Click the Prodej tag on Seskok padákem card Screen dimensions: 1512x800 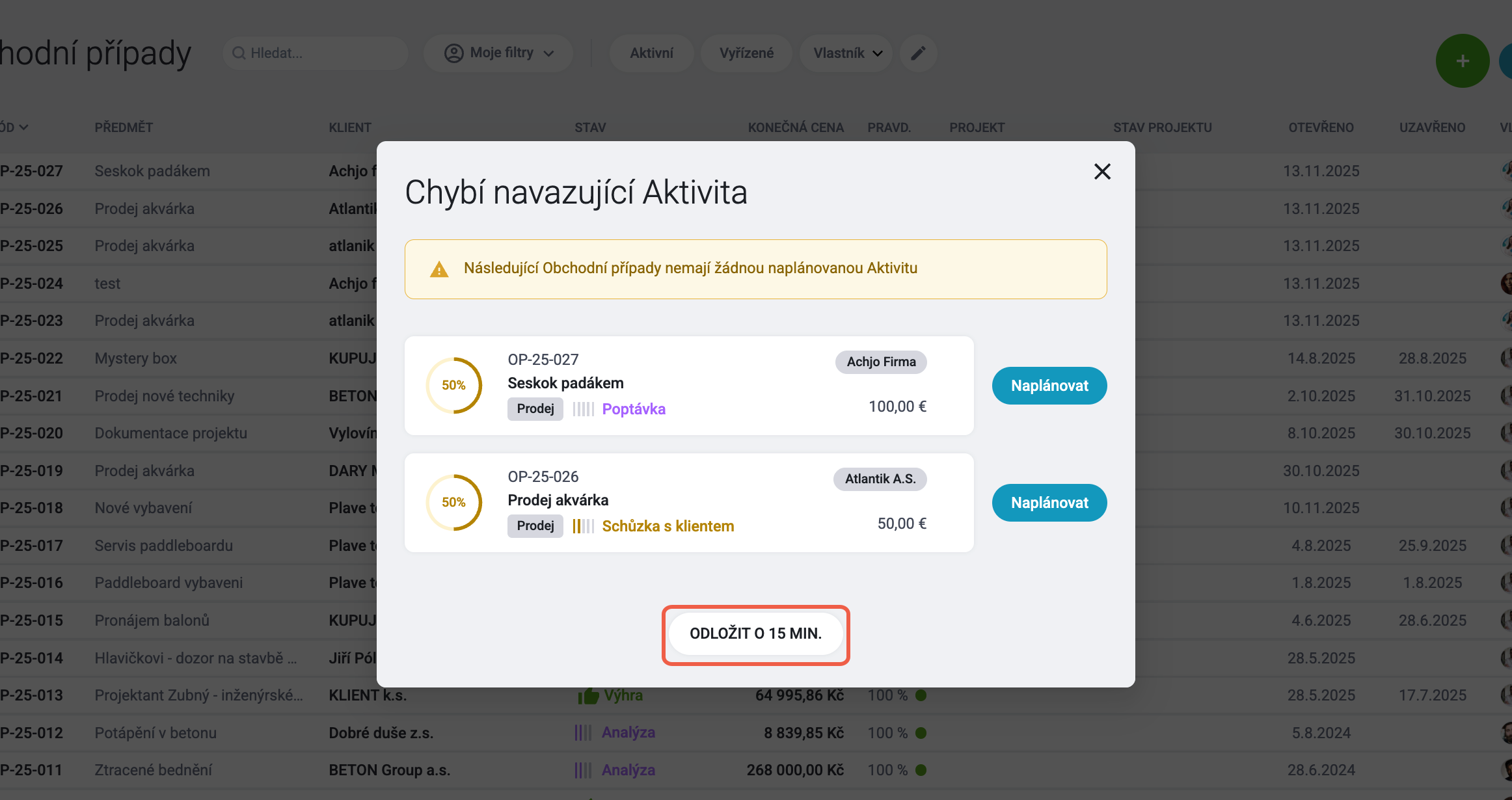click(x=535, y=408)
